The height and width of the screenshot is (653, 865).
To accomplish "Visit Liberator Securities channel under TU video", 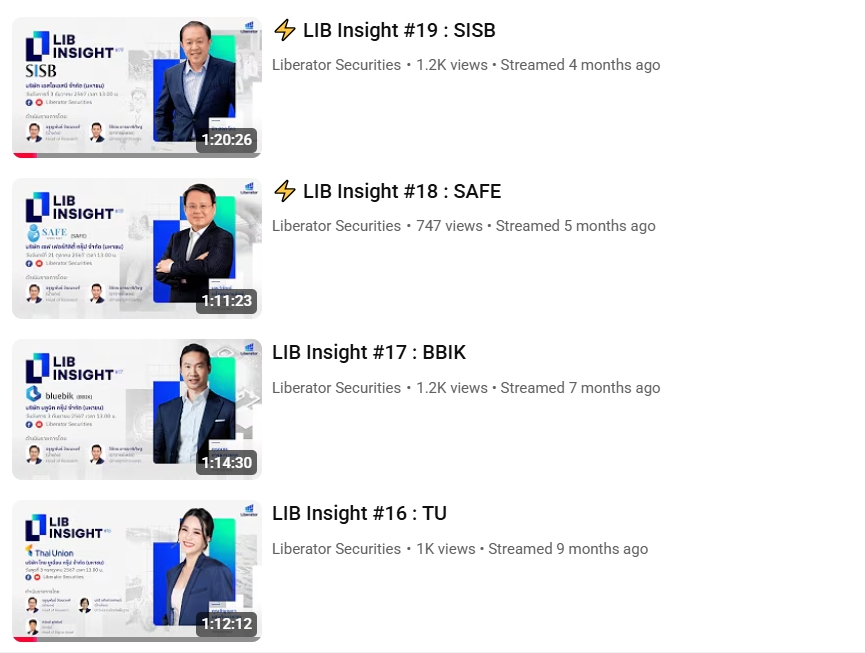I will pyautogui.click(x=337, y=549).
